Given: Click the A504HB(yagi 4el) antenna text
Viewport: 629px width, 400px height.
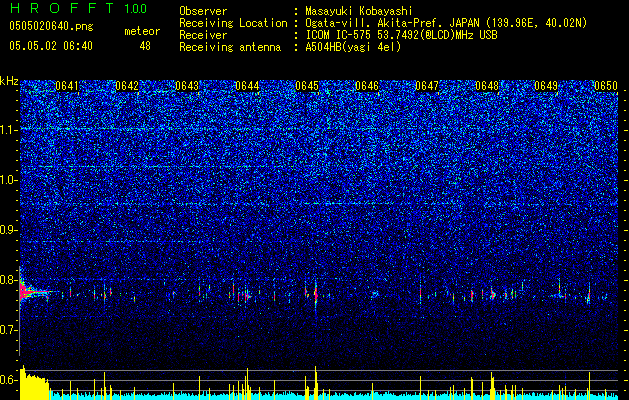Looking at the screenshot, I should click(353, 47).
